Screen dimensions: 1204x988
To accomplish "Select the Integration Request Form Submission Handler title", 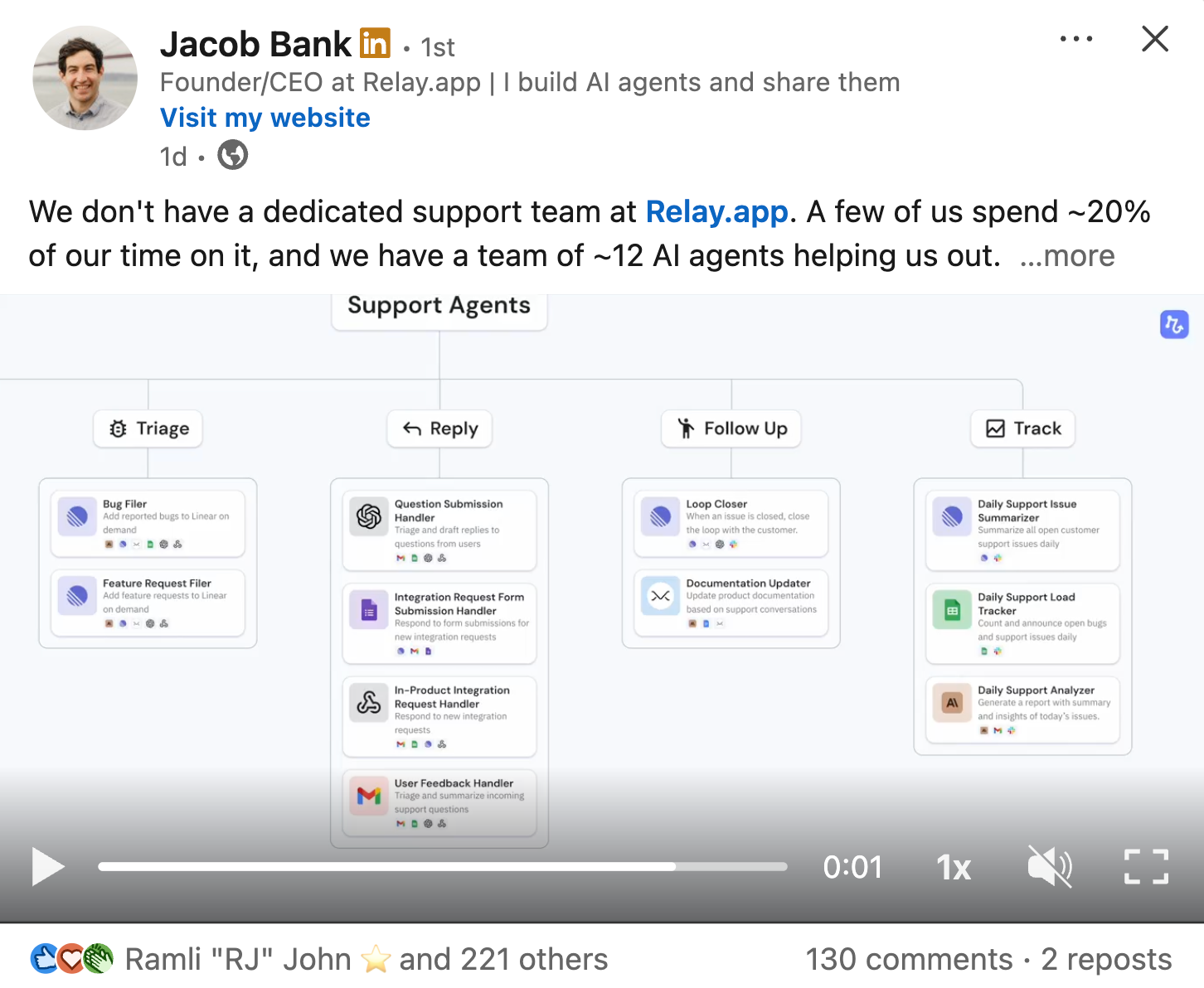I will pos(459,603).
